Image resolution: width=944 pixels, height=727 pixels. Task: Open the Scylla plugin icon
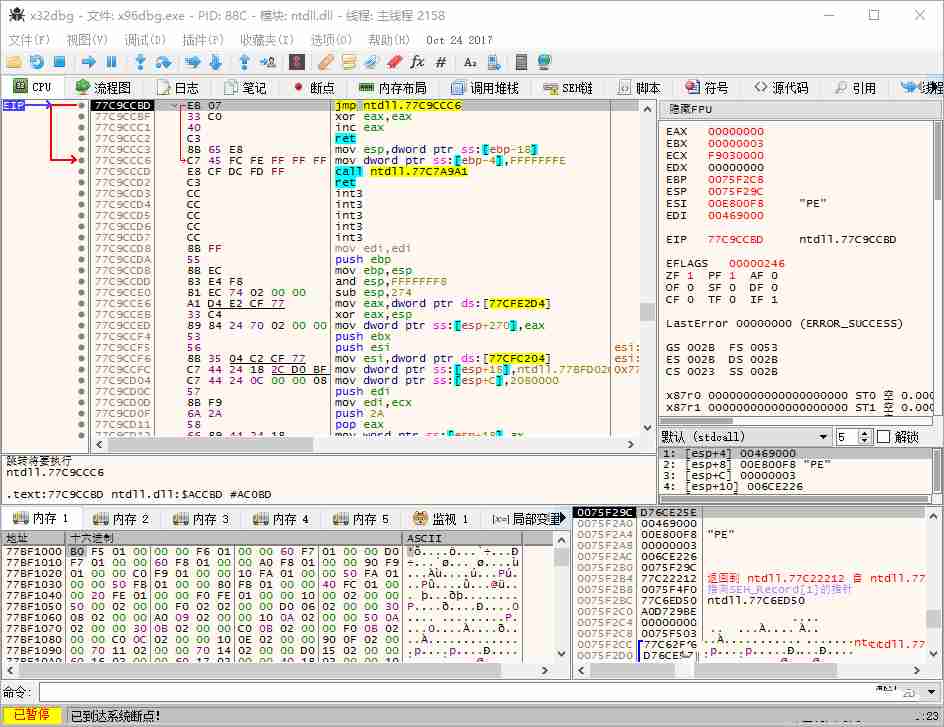point(297,62)
